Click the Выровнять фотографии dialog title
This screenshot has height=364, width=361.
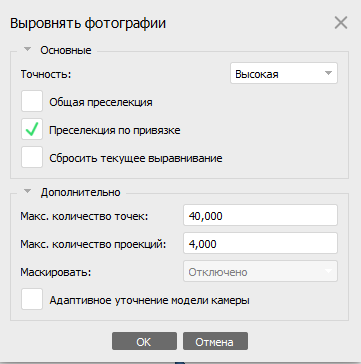88,24
